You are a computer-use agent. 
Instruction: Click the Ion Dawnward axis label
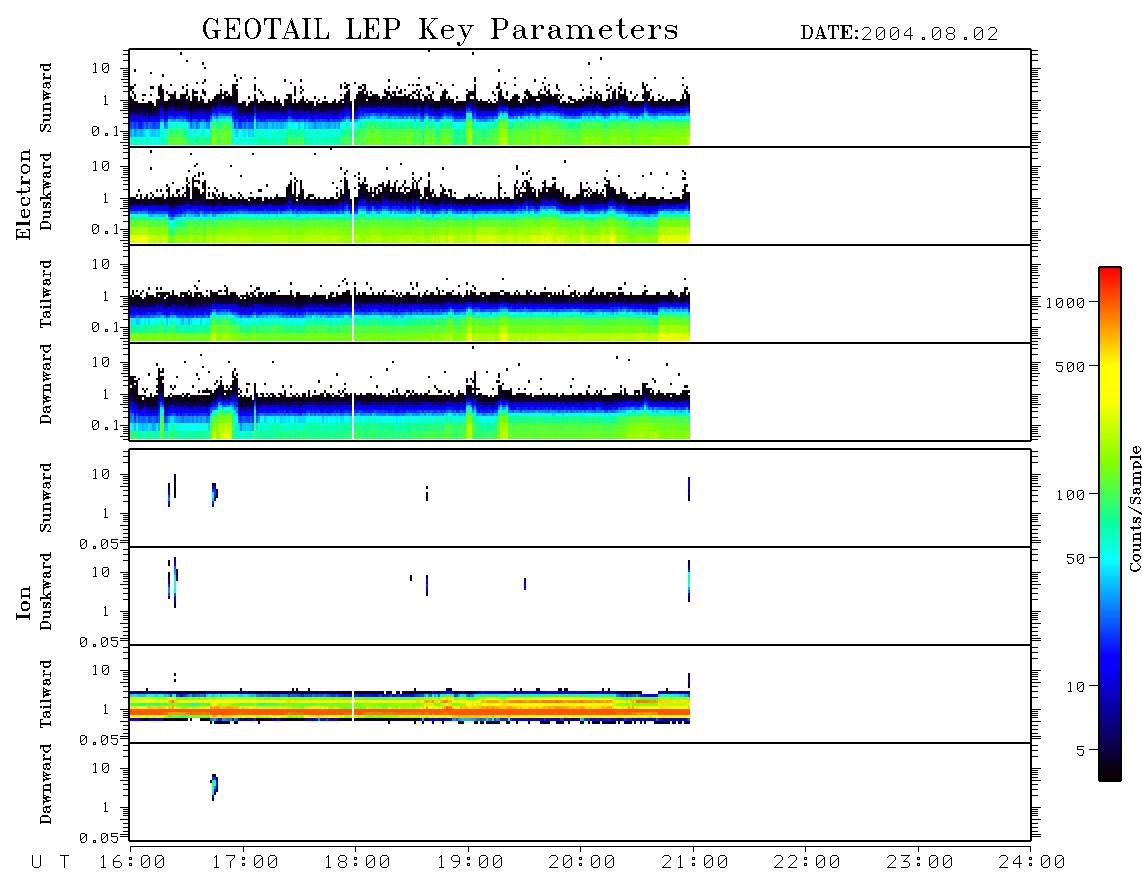pos(46,784)
